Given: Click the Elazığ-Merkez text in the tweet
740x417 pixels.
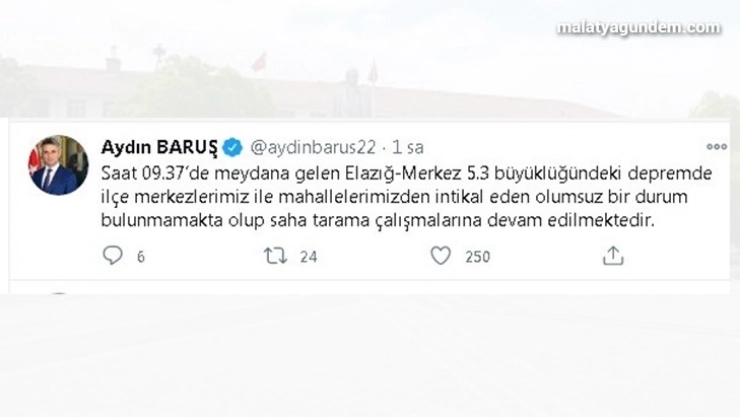Looking at the screenshot, I should (404, 174).
